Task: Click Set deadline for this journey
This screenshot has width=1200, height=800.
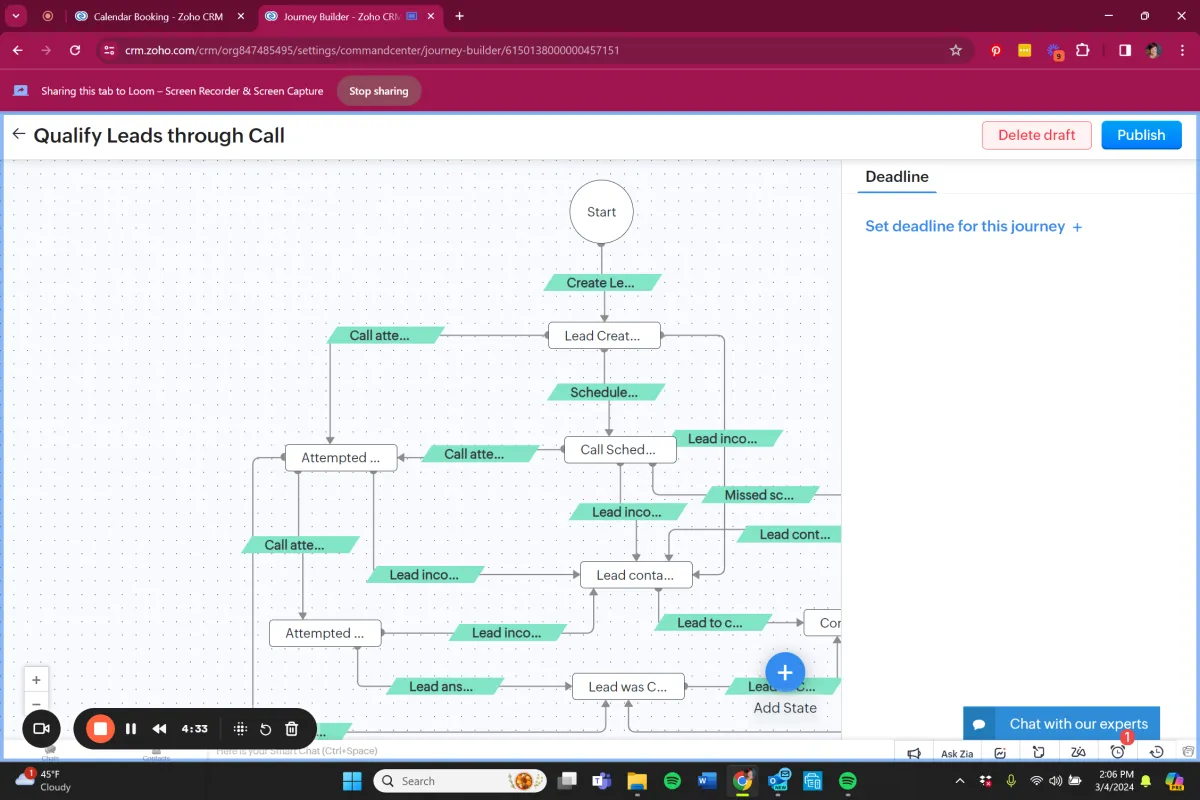Action: pos(973,226)
